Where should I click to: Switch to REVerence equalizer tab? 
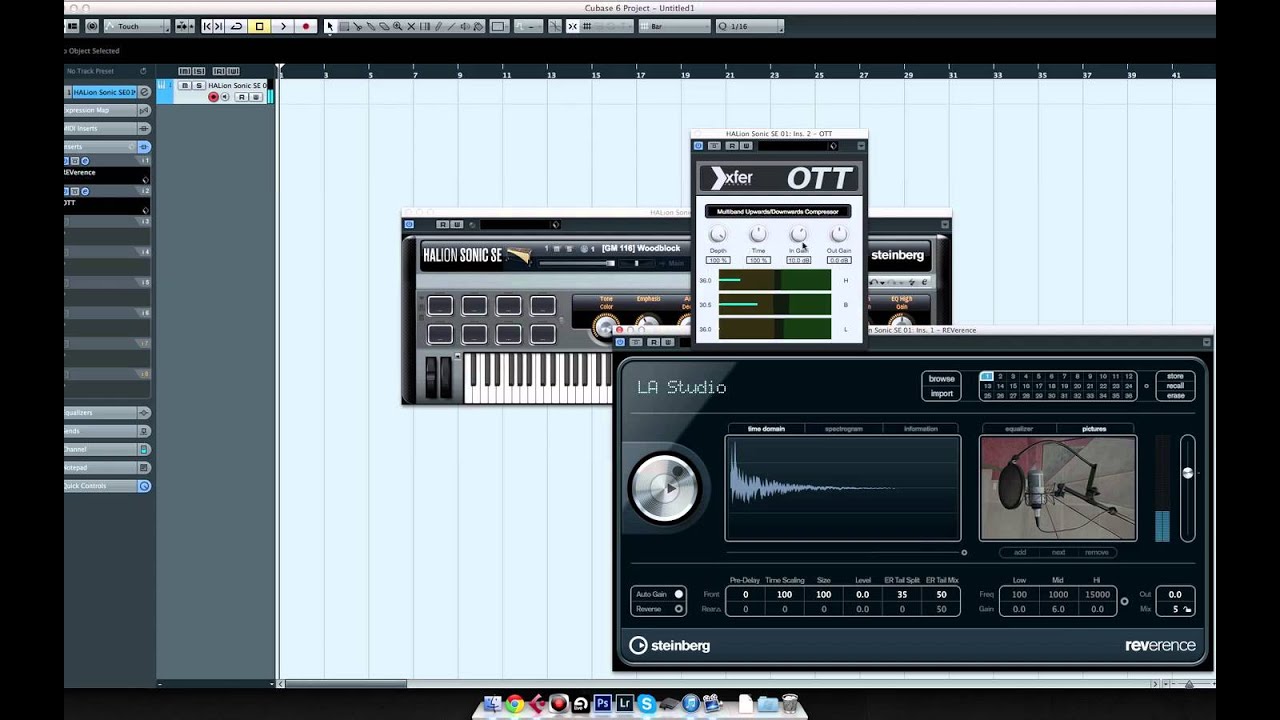[1018, 429]
